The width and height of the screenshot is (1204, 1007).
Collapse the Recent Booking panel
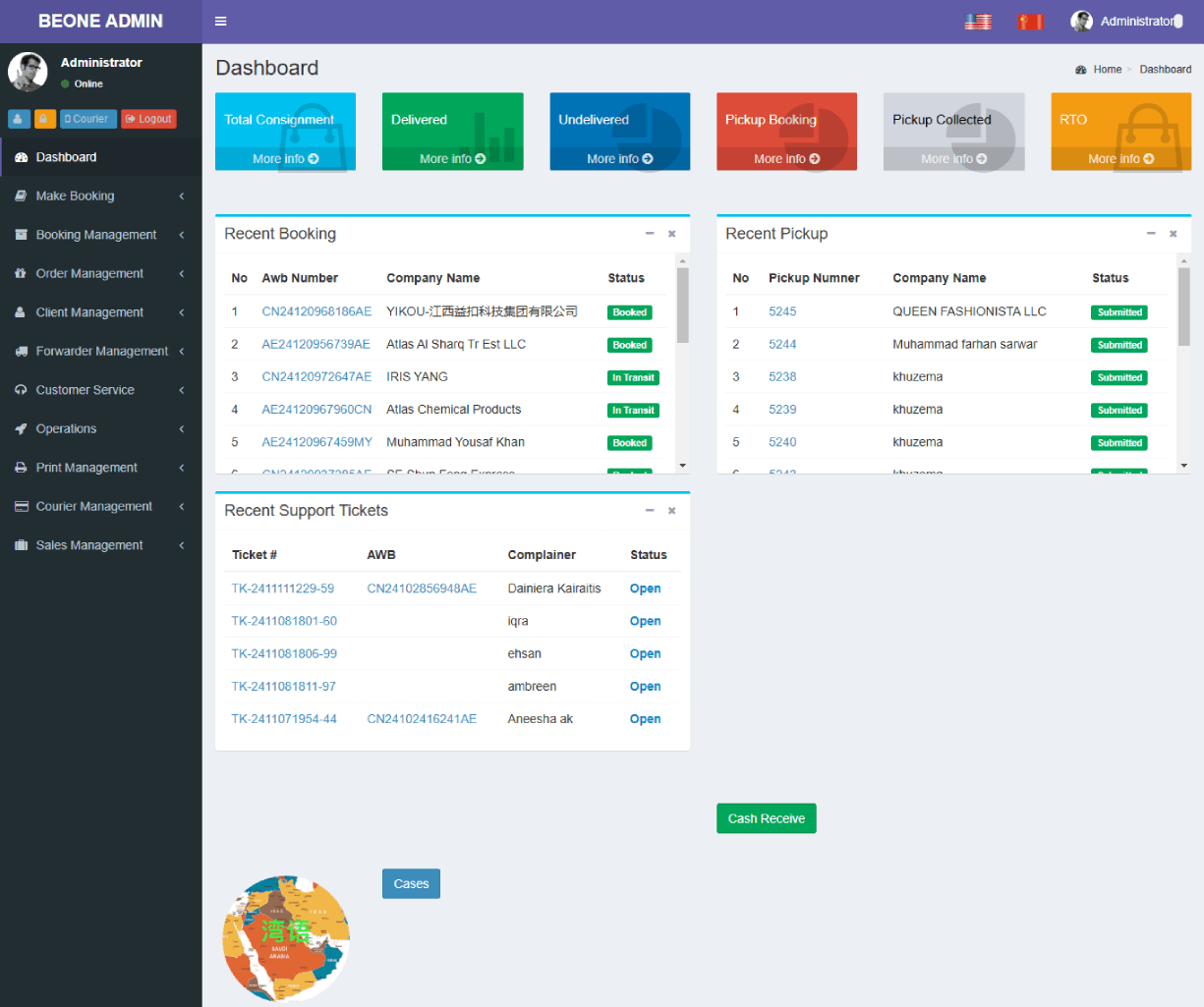650,234
